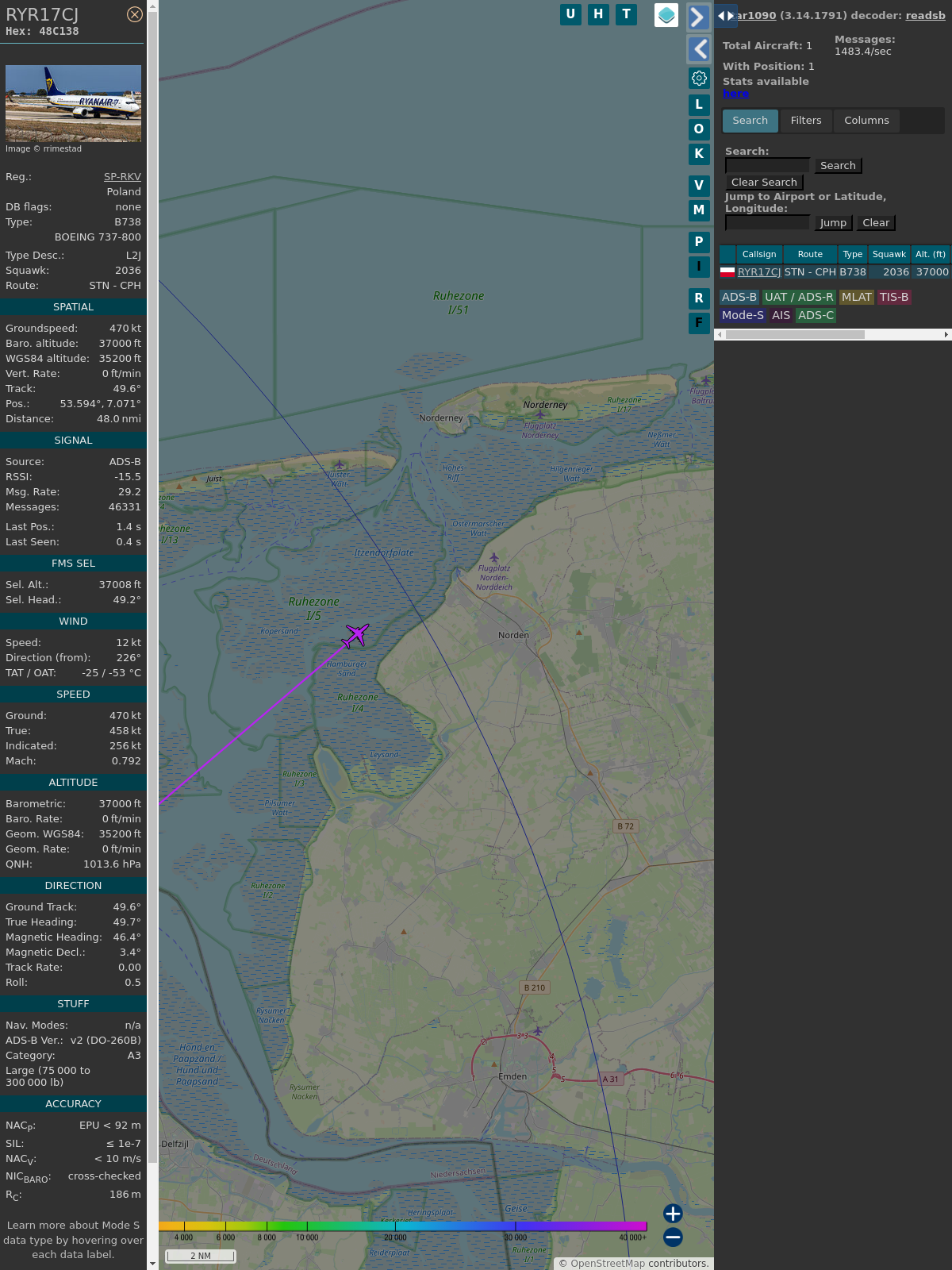Click the TIS-B source legend label
The image size is (952, 1270).
[894, 297]
